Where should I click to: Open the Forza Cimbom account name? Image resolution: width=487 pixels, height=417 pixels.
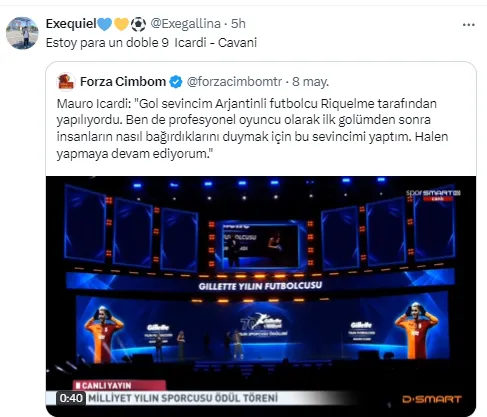tap(123, 82)
